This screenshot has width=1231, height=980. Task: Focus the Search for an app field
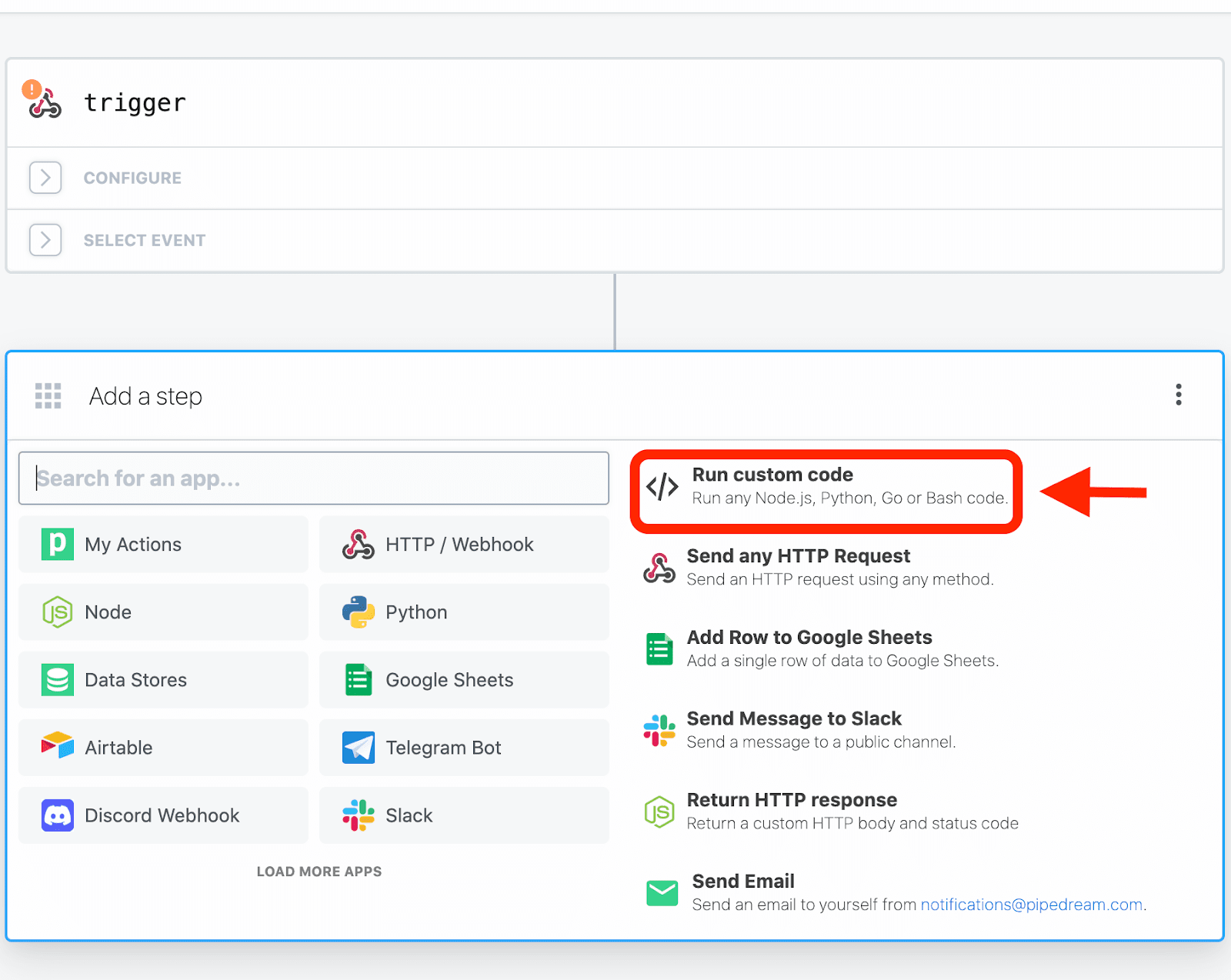pyautogui.click(x=314, y=478)
